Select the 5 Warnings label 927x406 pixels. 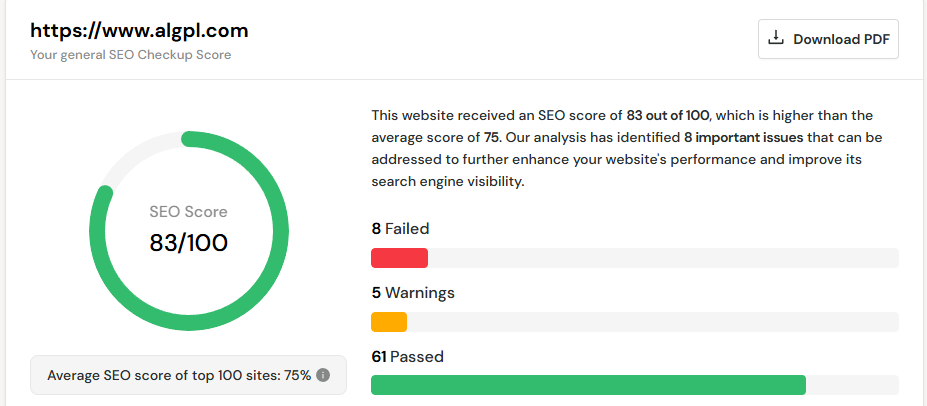(413, 293)
